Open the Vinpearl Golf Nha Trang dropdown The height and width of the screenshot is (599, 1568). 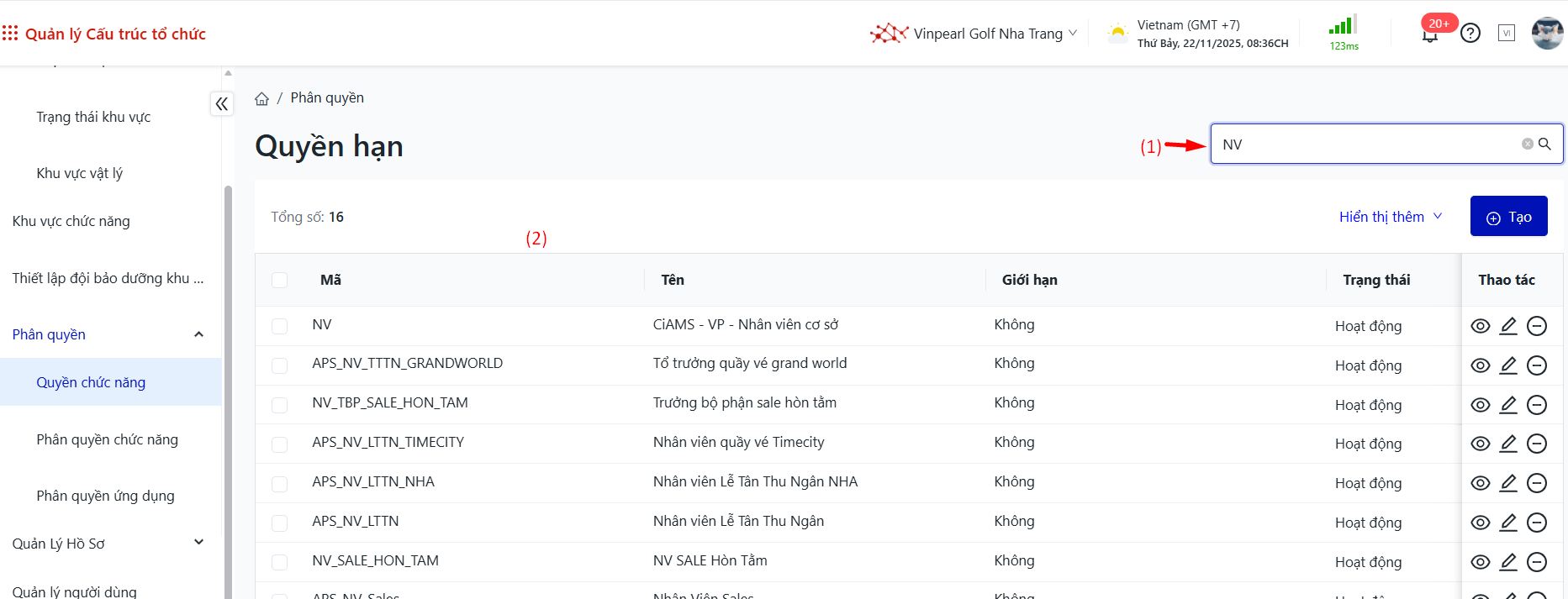pyautogui.click(x=975, y=34)
